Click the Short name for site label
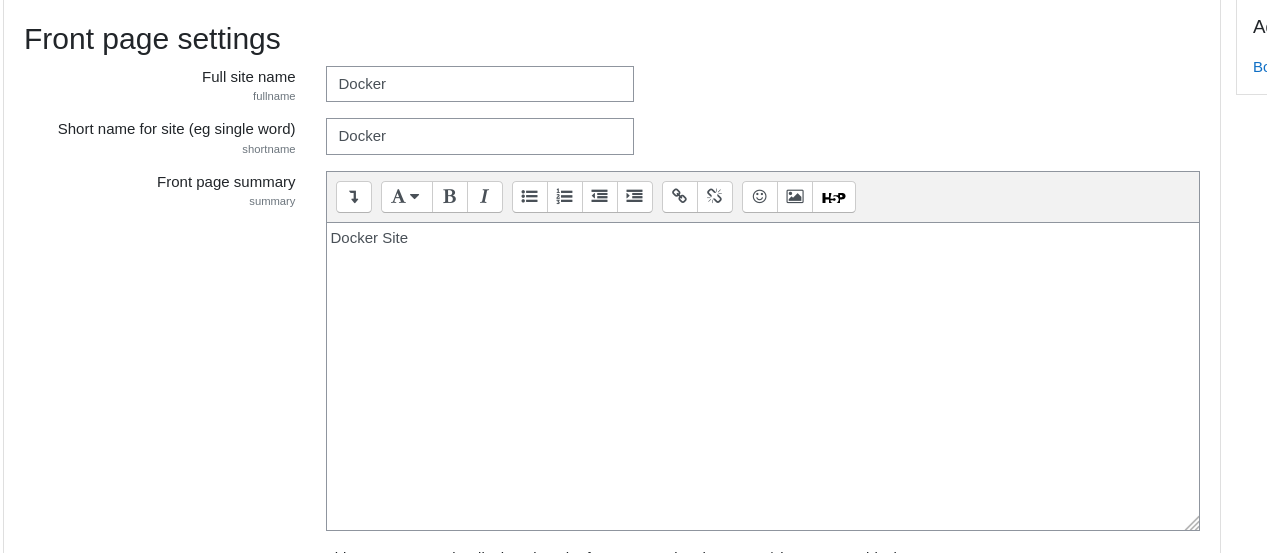Screen dimensions: 1267x553 coord(177,129)
